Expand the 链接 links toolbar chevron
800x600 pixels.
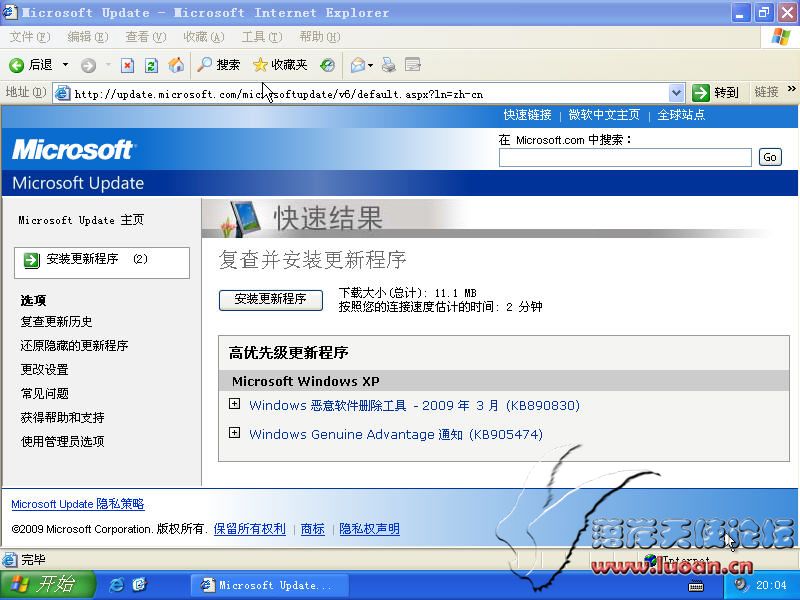pyautogui.click(x=792, y=89)
